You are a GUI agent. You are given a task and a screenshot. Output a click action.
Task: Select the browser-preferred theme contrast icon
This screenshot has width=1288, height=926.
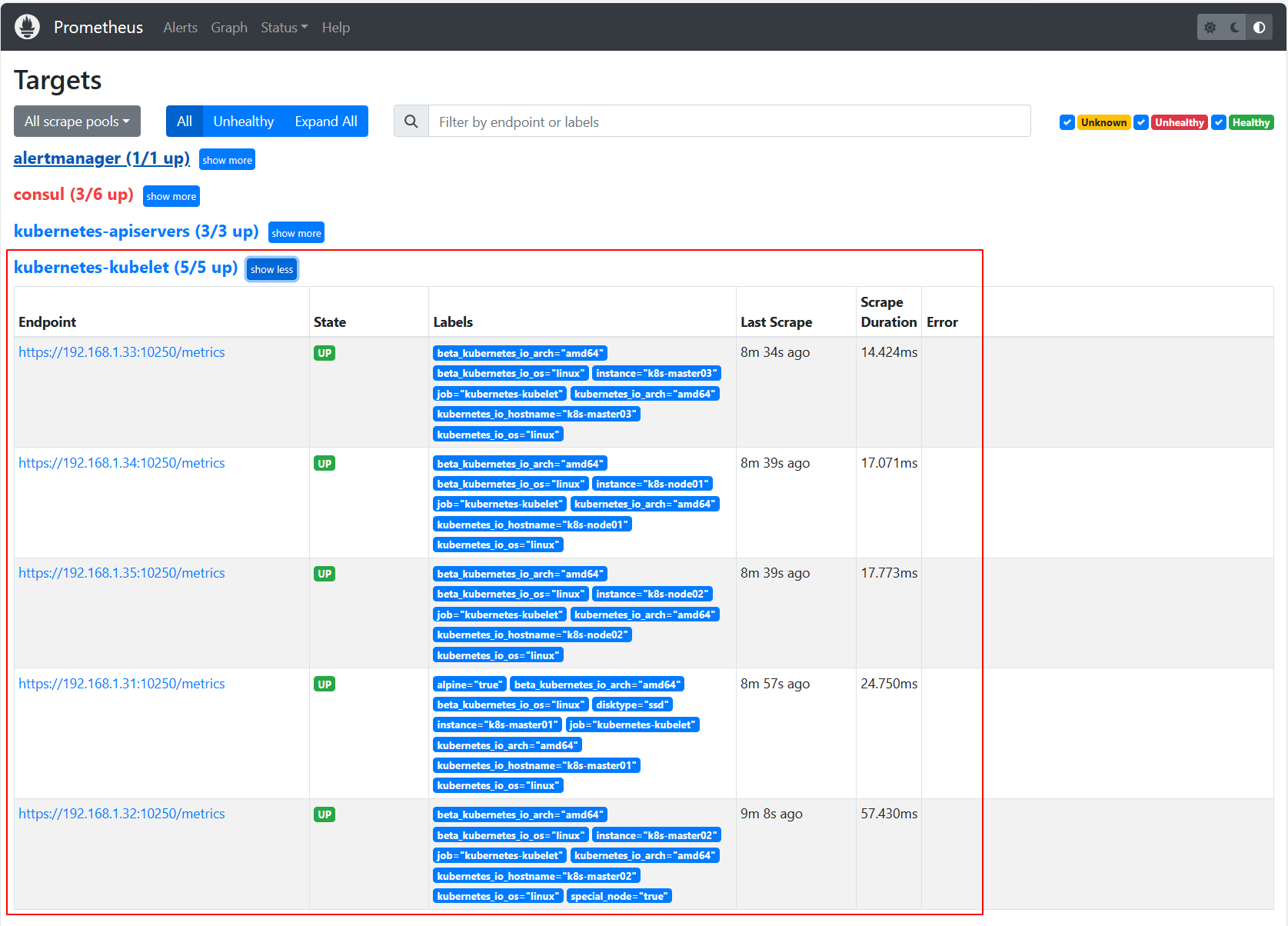1259,28
